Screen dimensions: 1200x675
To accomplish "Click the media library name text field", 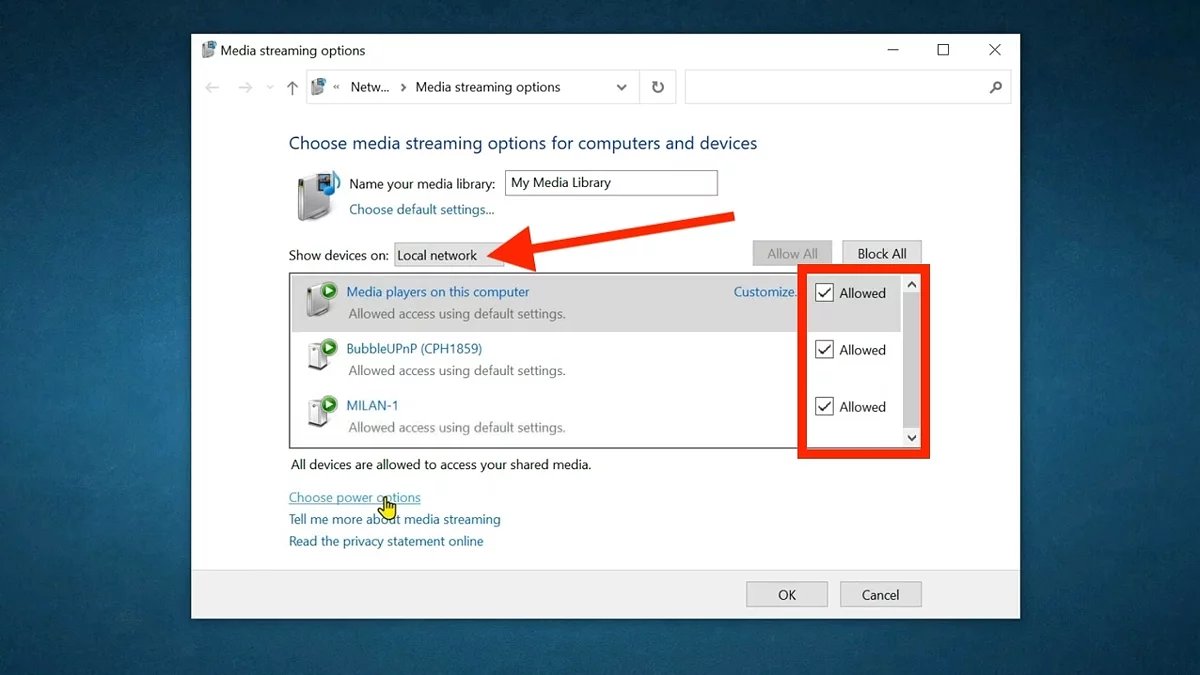I will pos(611,183).
